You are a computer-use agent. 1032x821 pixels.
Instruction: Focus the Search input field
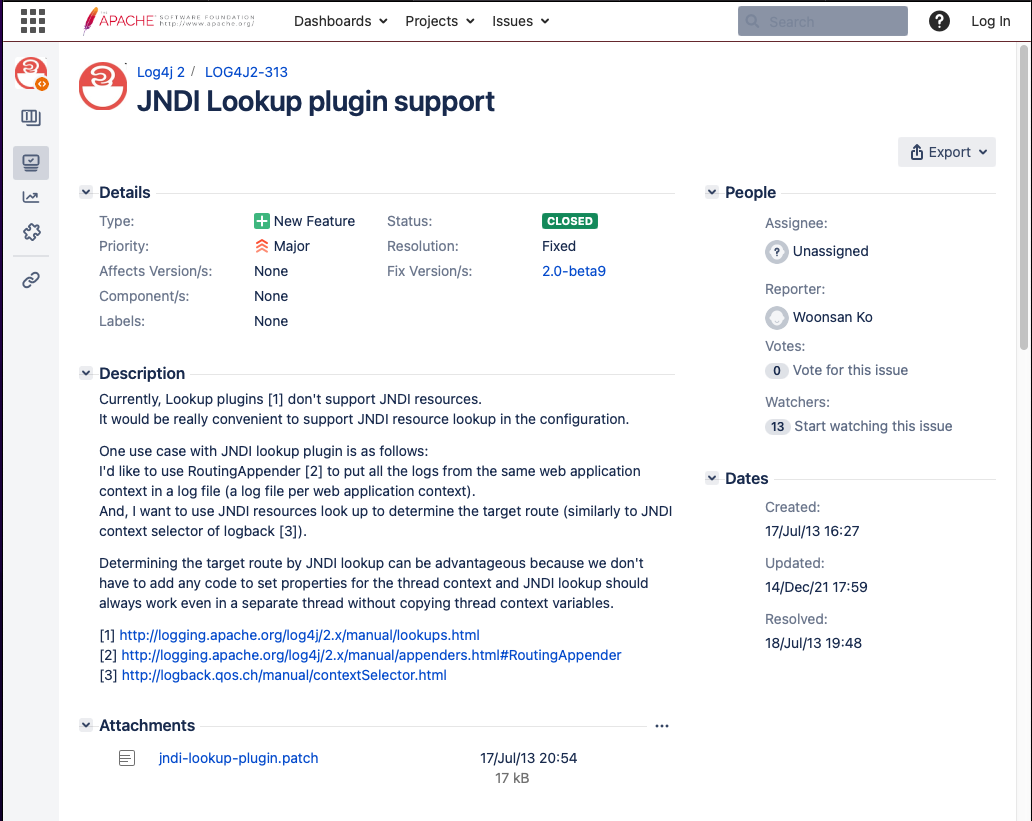(x=823, y=21)
